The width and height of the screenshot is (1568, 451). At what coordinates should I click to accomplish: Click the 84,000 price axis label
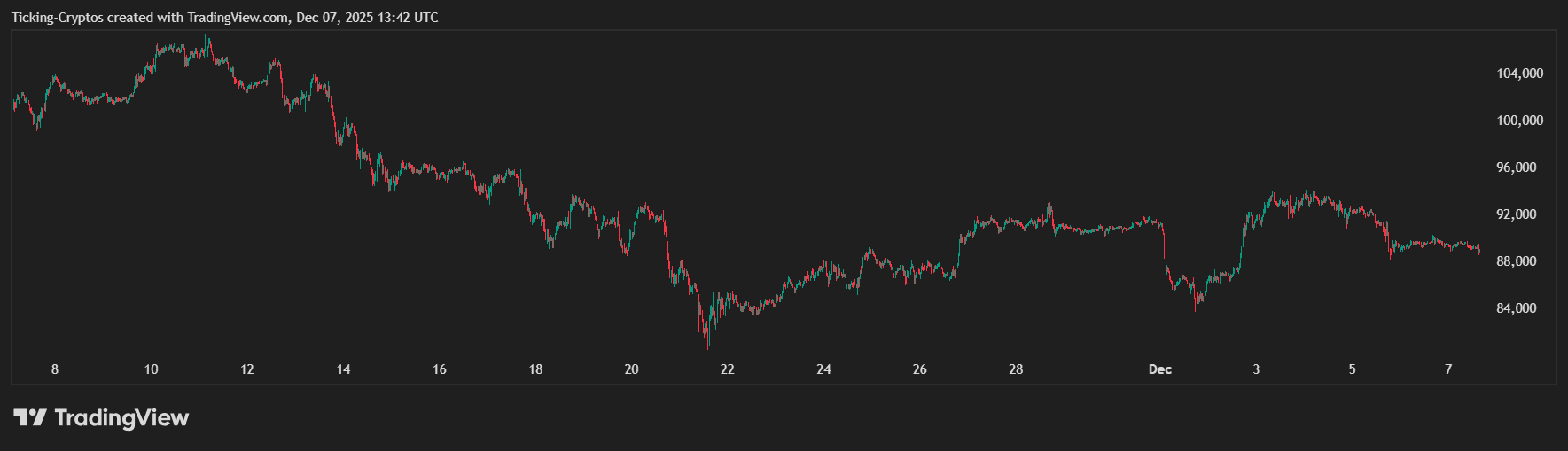click(x=1516, y=308)
